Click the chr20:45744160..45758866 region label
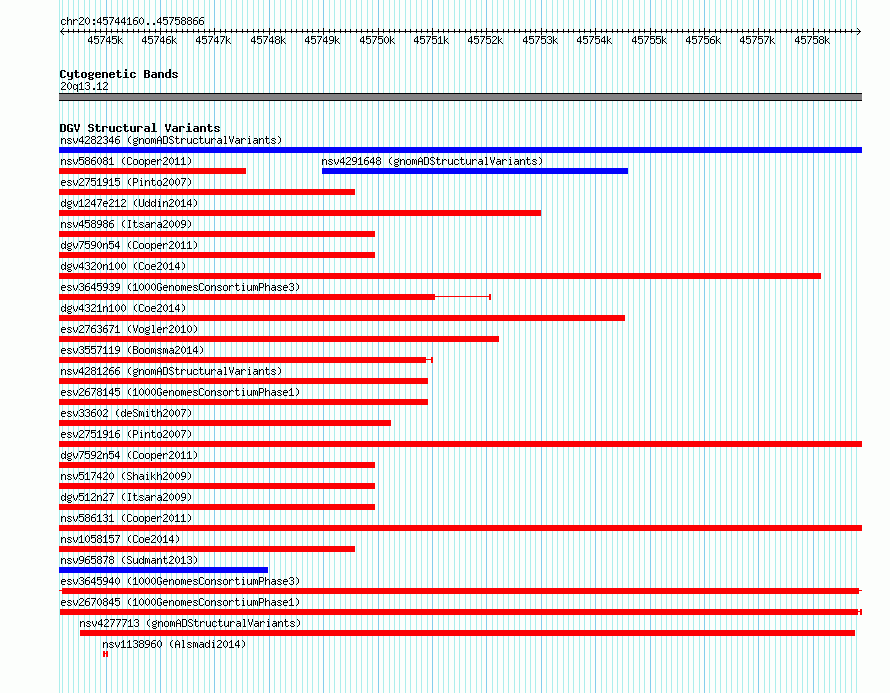 (132, 22)
